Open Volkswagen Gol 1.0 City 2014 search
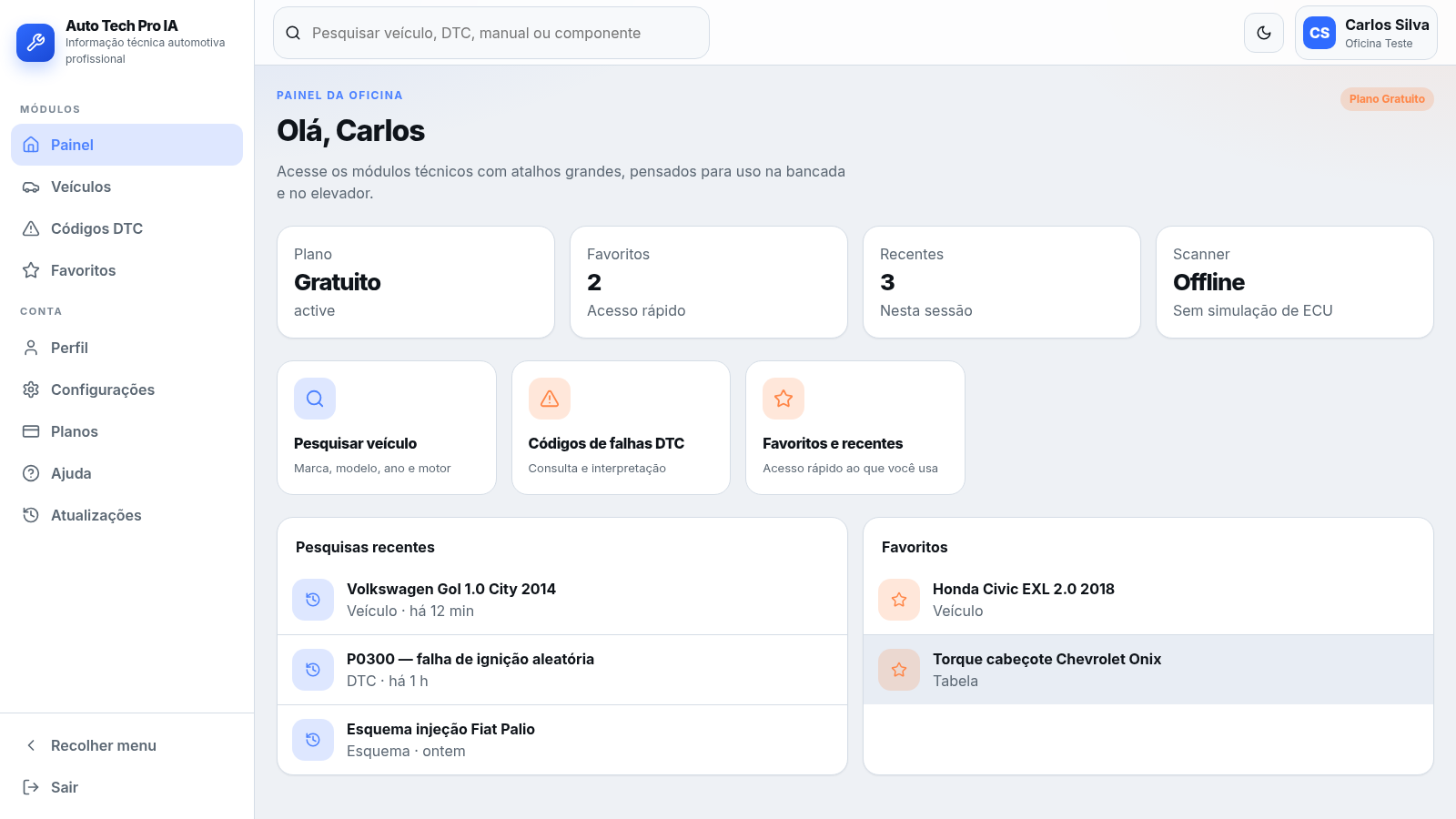This screenshot has width=1456, height=819. coord(562,600)
